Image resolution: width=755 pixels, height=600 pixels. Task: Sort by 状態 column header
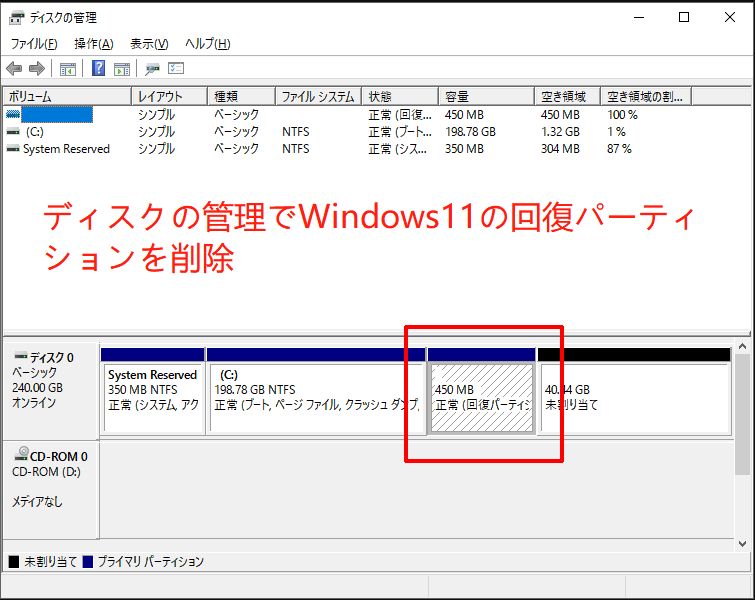(x=401, y=96)
